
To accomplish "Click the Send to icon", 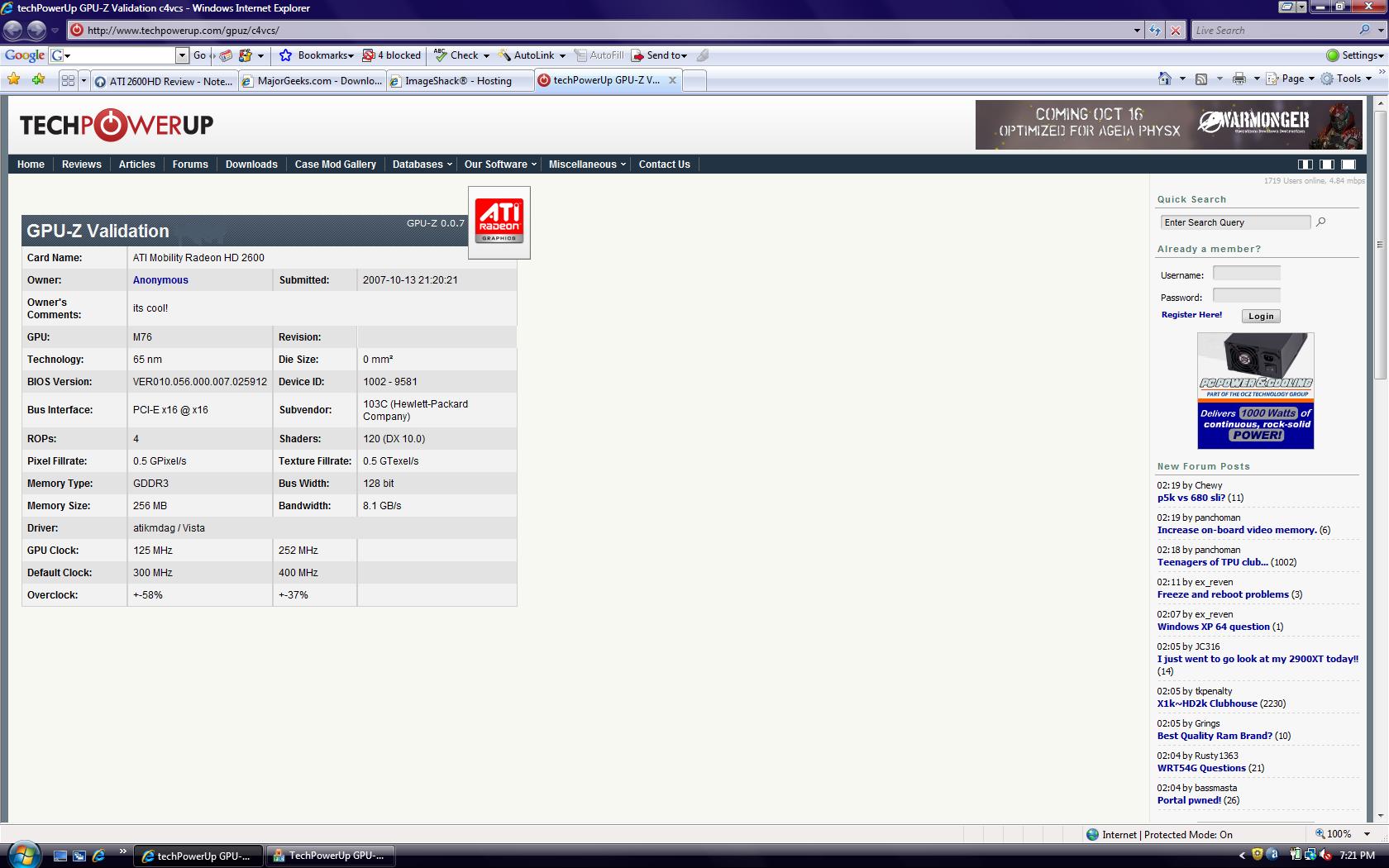I will [x=637, y=55].
